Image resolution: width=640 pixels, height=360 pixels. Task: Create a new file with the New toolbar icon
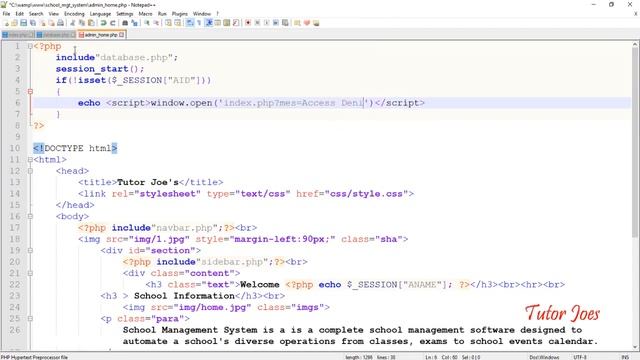[6, 23]
